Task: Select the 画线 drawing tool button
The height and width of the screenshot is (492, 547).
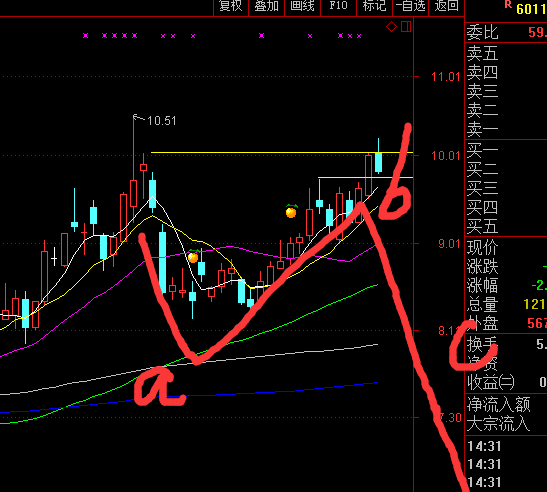Action: pos(302,7)
